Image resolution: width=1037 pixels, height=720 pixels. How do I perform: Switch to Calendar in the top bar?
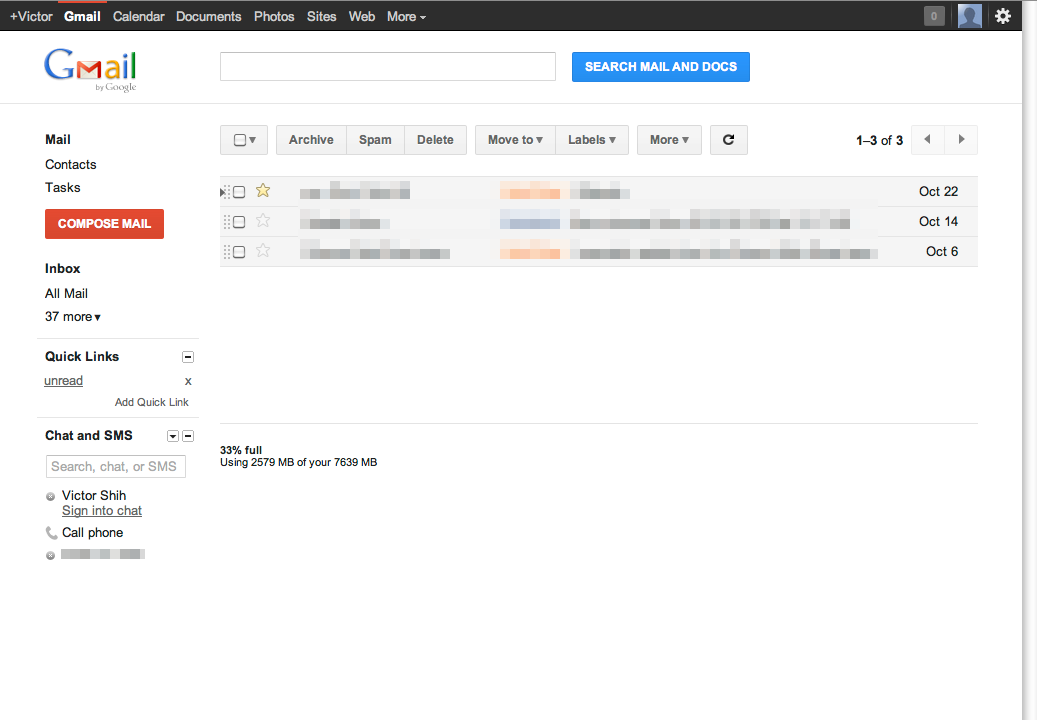(x=138, y=17)
